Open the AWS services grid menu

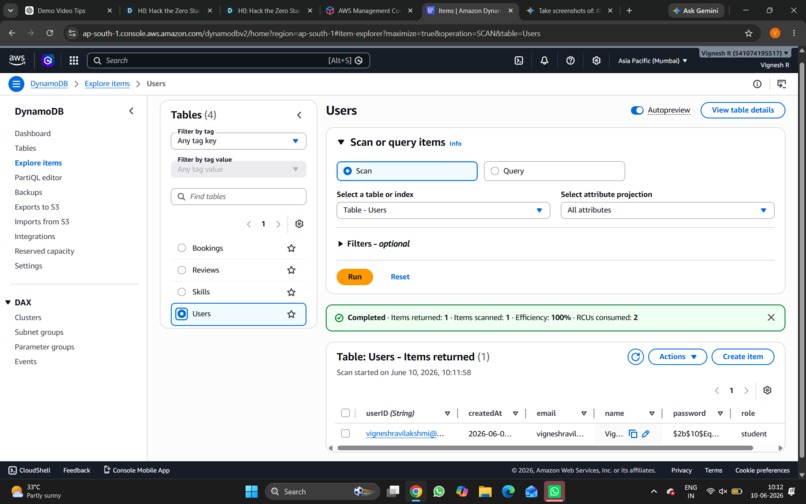point(74,61)
